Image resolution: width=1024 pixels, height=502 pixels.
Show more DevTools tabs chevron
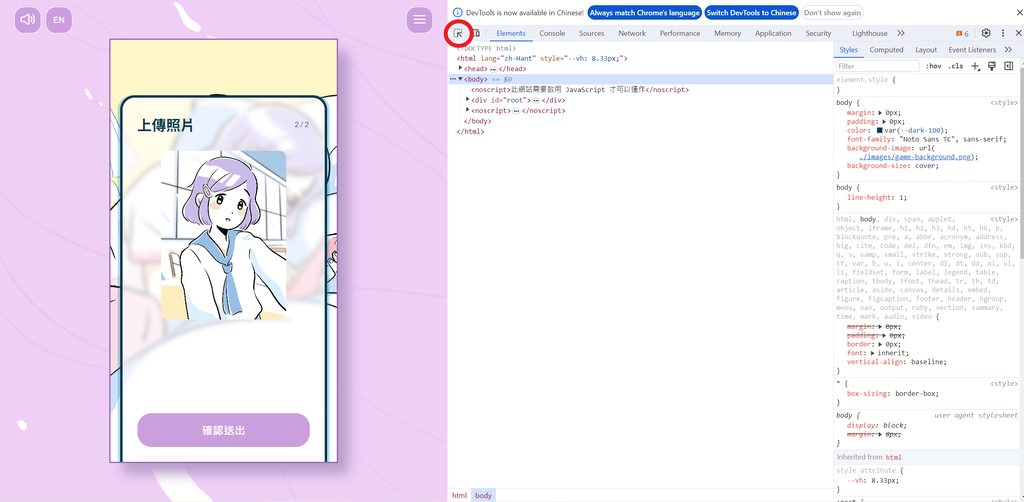(x=900, y=33)
